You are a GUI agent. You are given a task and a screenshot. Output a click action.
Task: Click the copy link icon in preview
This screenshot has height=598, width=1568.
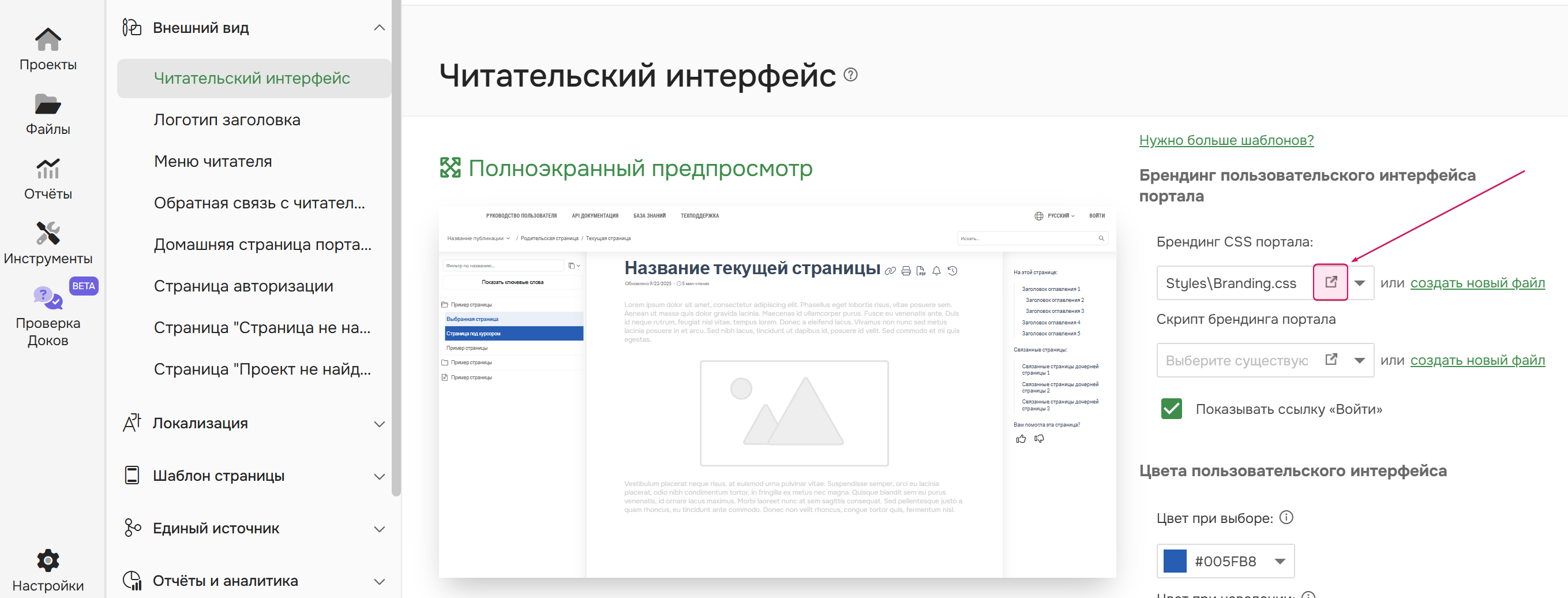[x=890, y=271]
